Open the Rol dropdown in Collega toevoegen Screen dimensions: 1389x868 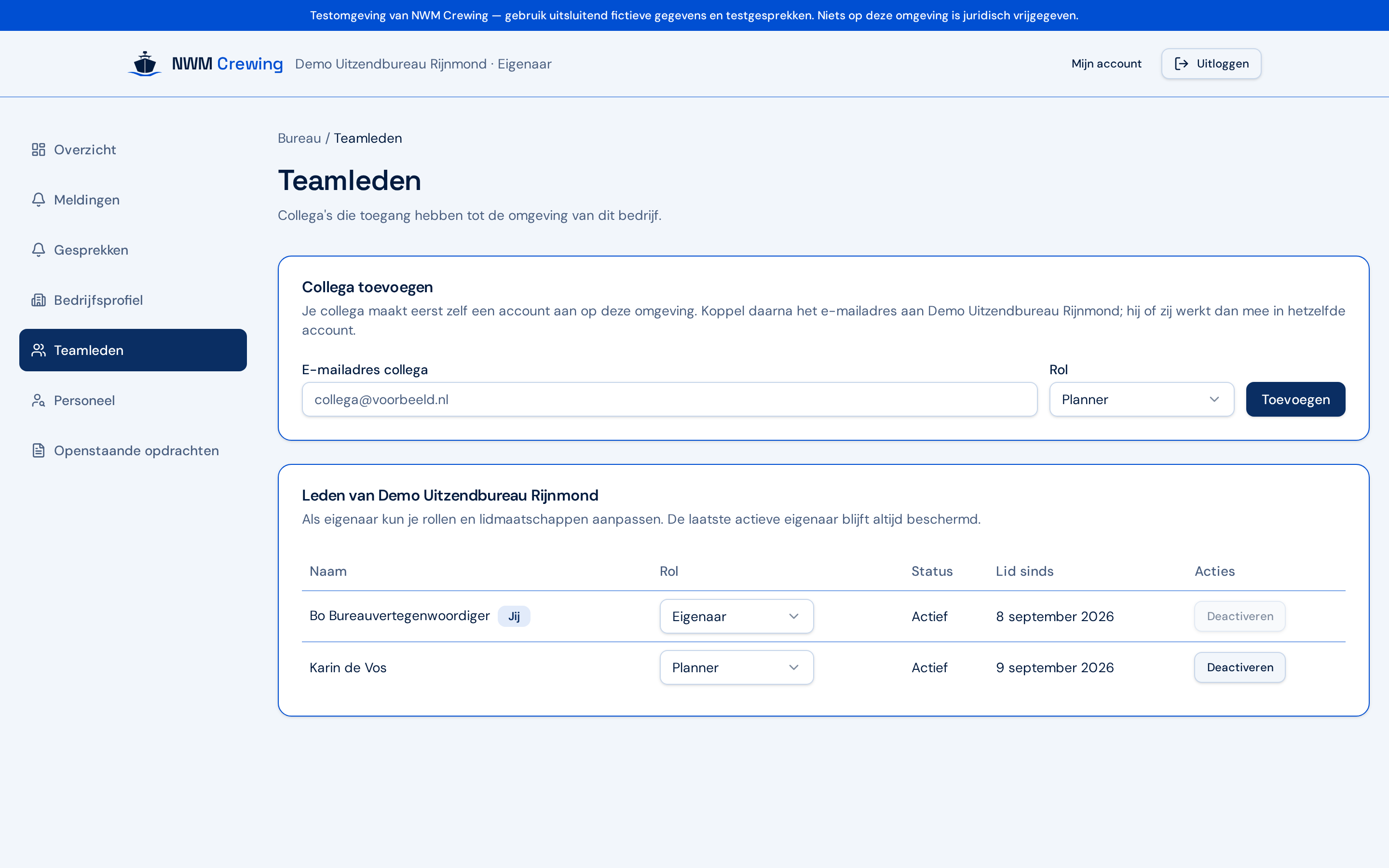(1141, 400)
